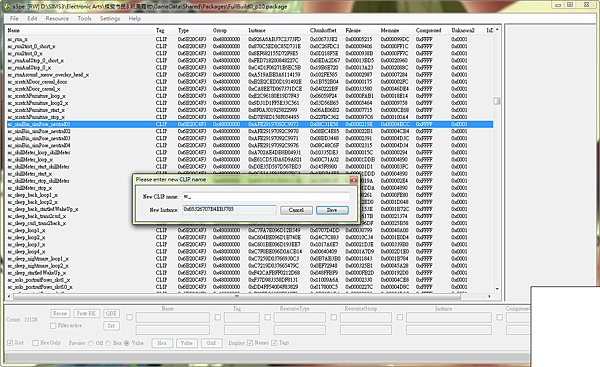Click the Revise button
The image size is (600, 367).
[x=60, y=313]
